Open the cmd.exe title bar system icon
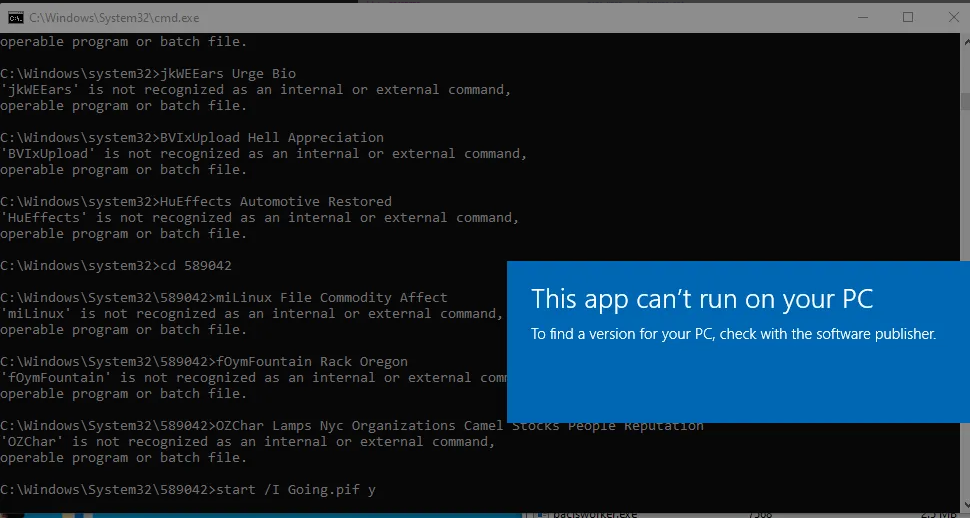The height and width of the screenshot is (518, 970). coord(15,17)
